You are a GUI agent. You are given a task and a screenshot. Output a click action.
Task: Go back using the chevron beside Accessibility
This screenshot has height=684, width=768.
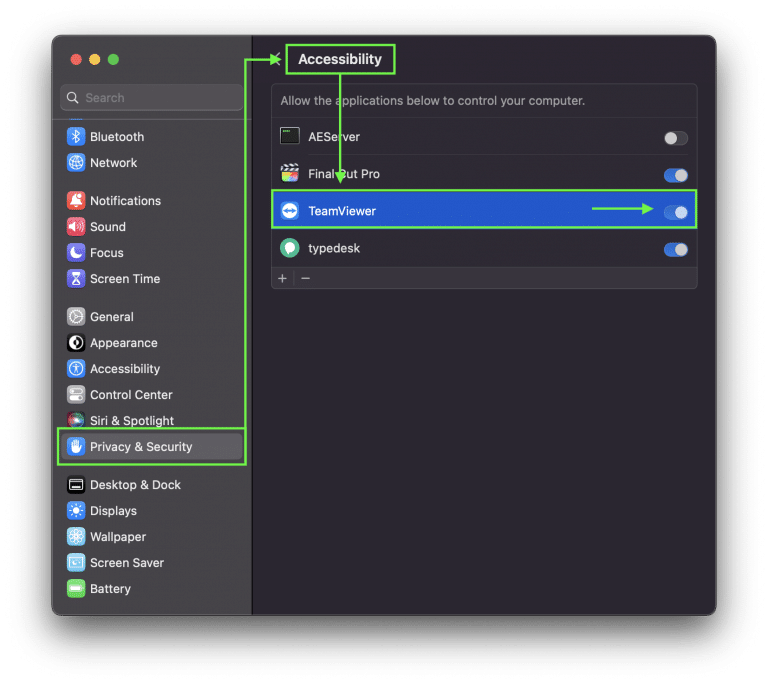coord(277,59)
